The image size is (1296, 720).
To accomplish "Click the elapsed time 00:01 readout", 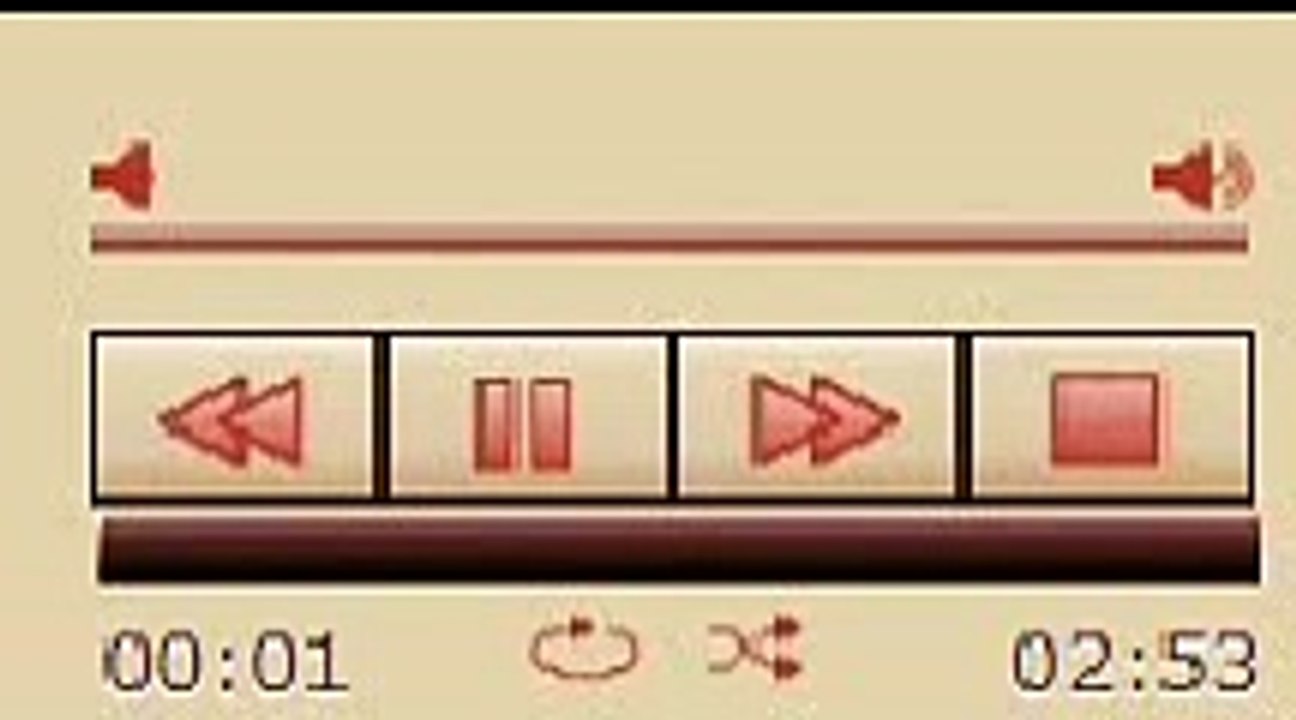I will pyautogui.click(x=227, y=662).
